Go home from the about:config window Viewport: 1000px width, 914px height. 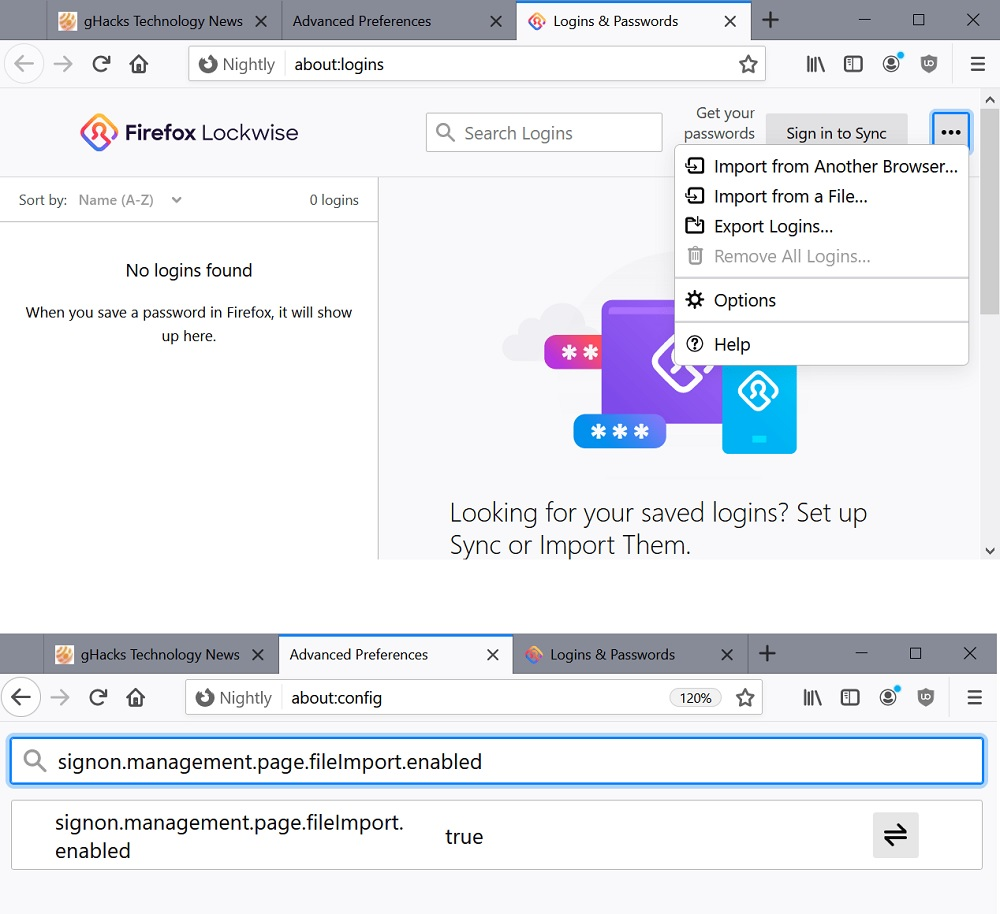(x=135, y=697)
